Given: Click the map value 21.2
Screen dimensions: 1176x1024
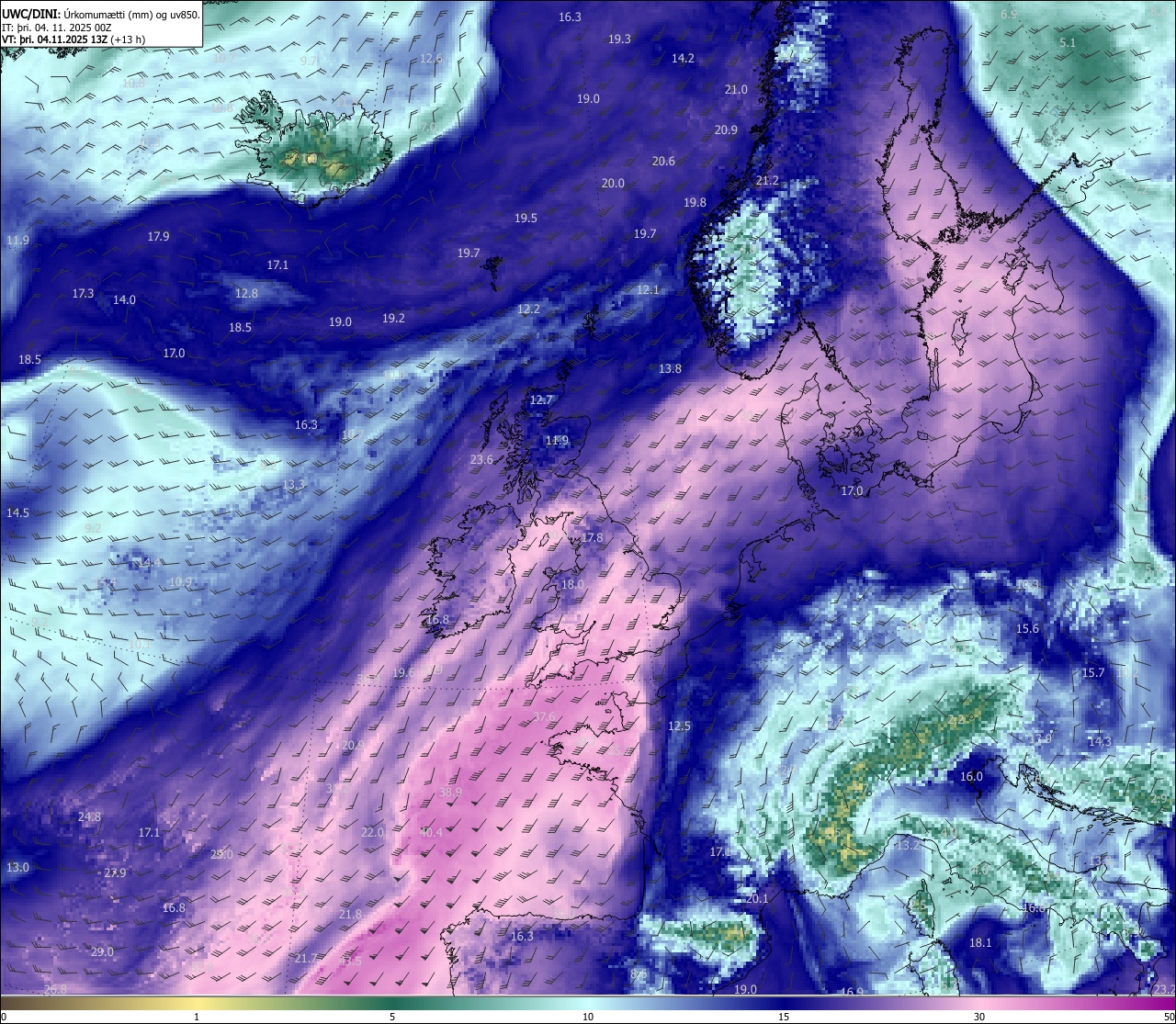Looking at the screenshot, I should (767, 180).
